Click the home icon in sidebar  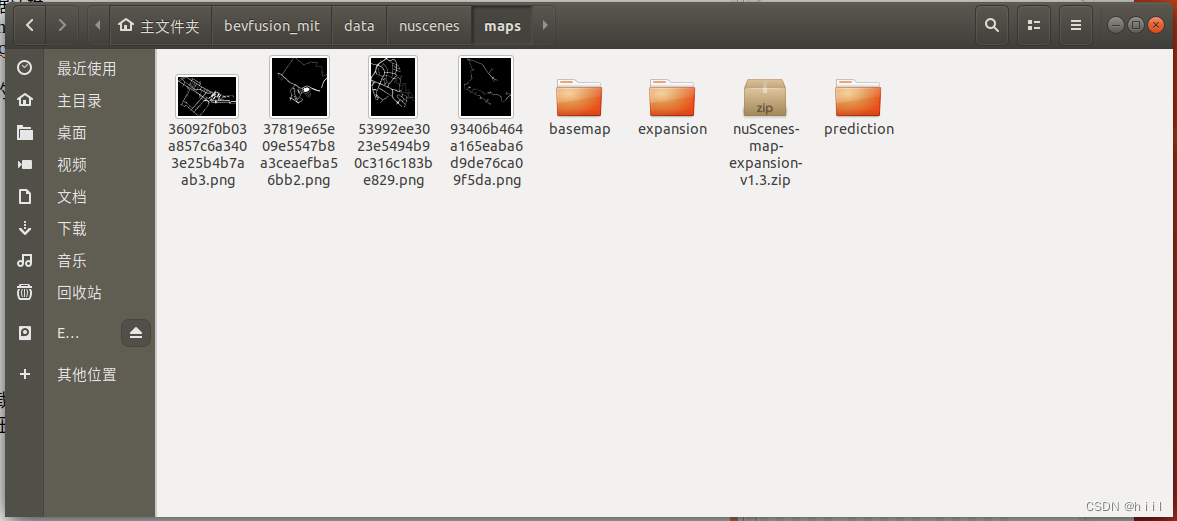tap(25, 101)
